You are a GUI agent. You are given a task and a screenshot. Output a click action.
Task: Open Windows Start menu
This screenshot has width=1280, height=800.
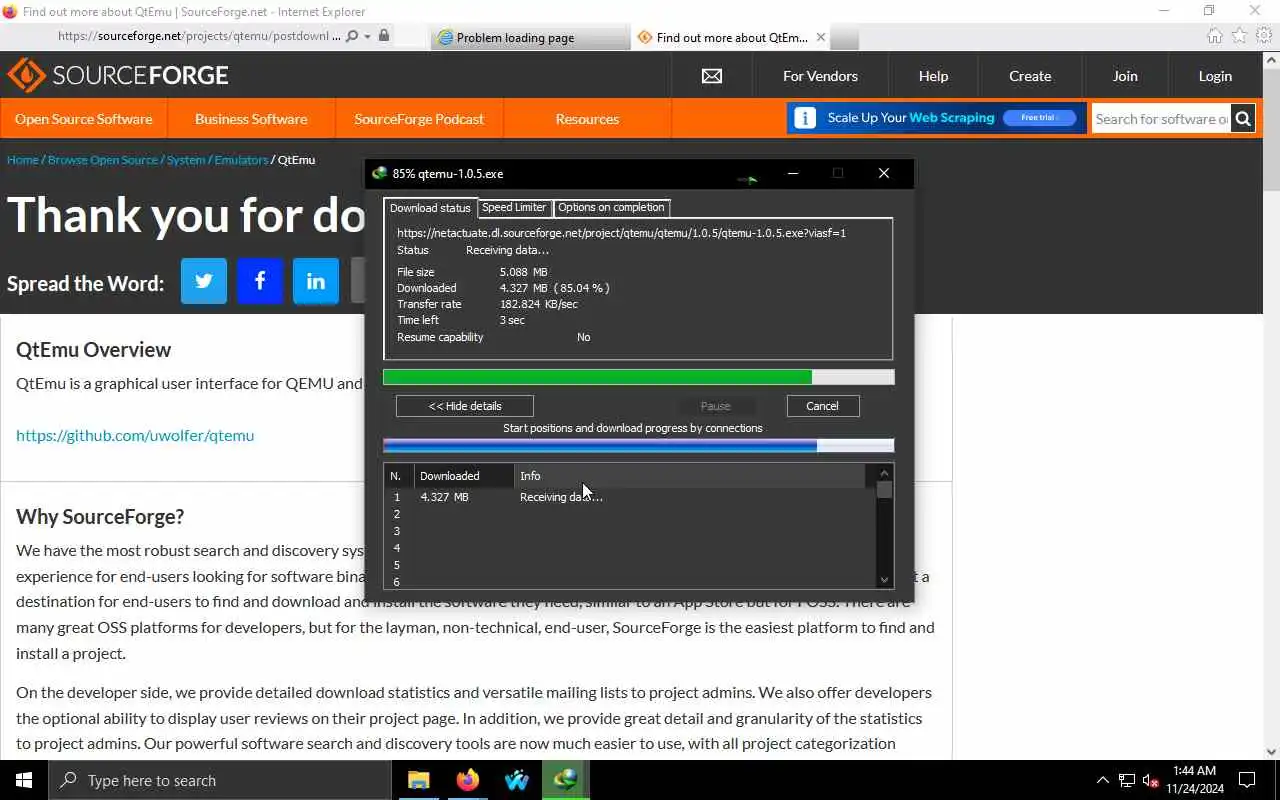(24, 780)
